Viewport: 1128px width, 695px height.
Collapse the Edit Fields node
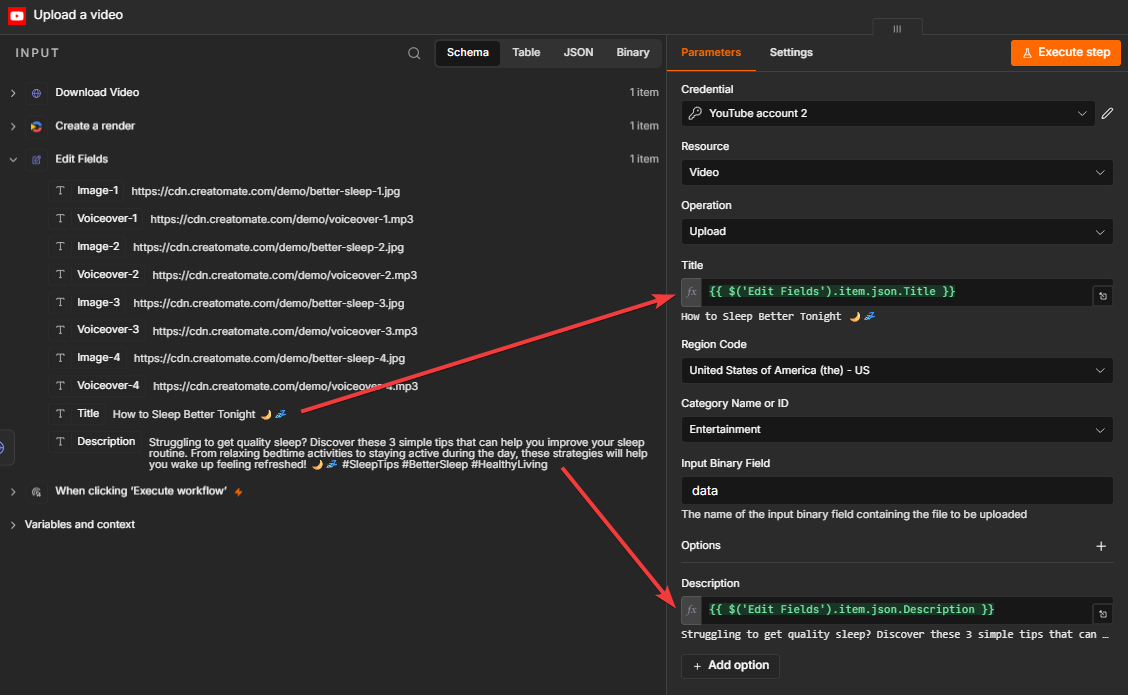(13, 159)
